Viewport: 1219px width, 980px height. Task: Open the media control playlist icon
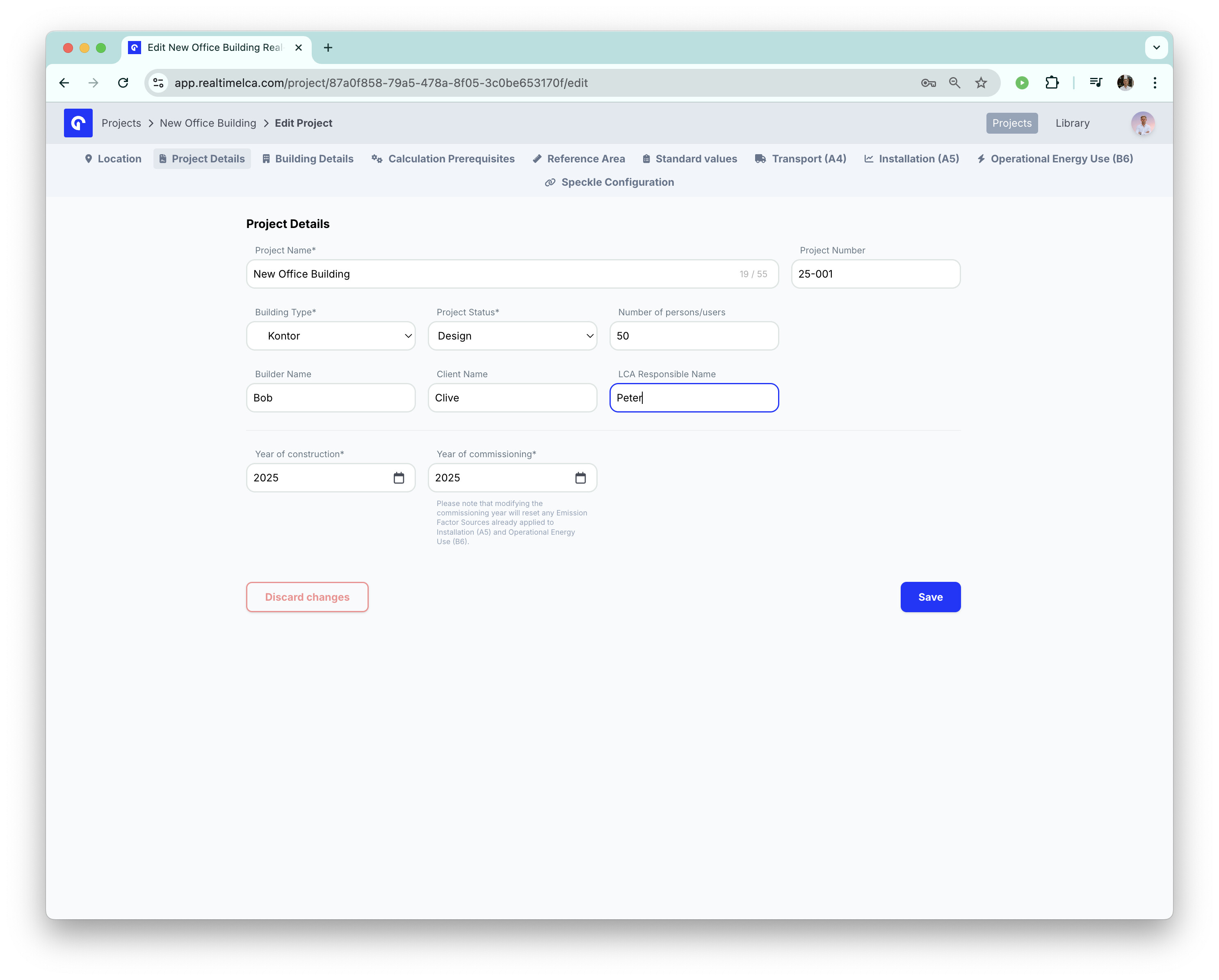coord(1096,82)
